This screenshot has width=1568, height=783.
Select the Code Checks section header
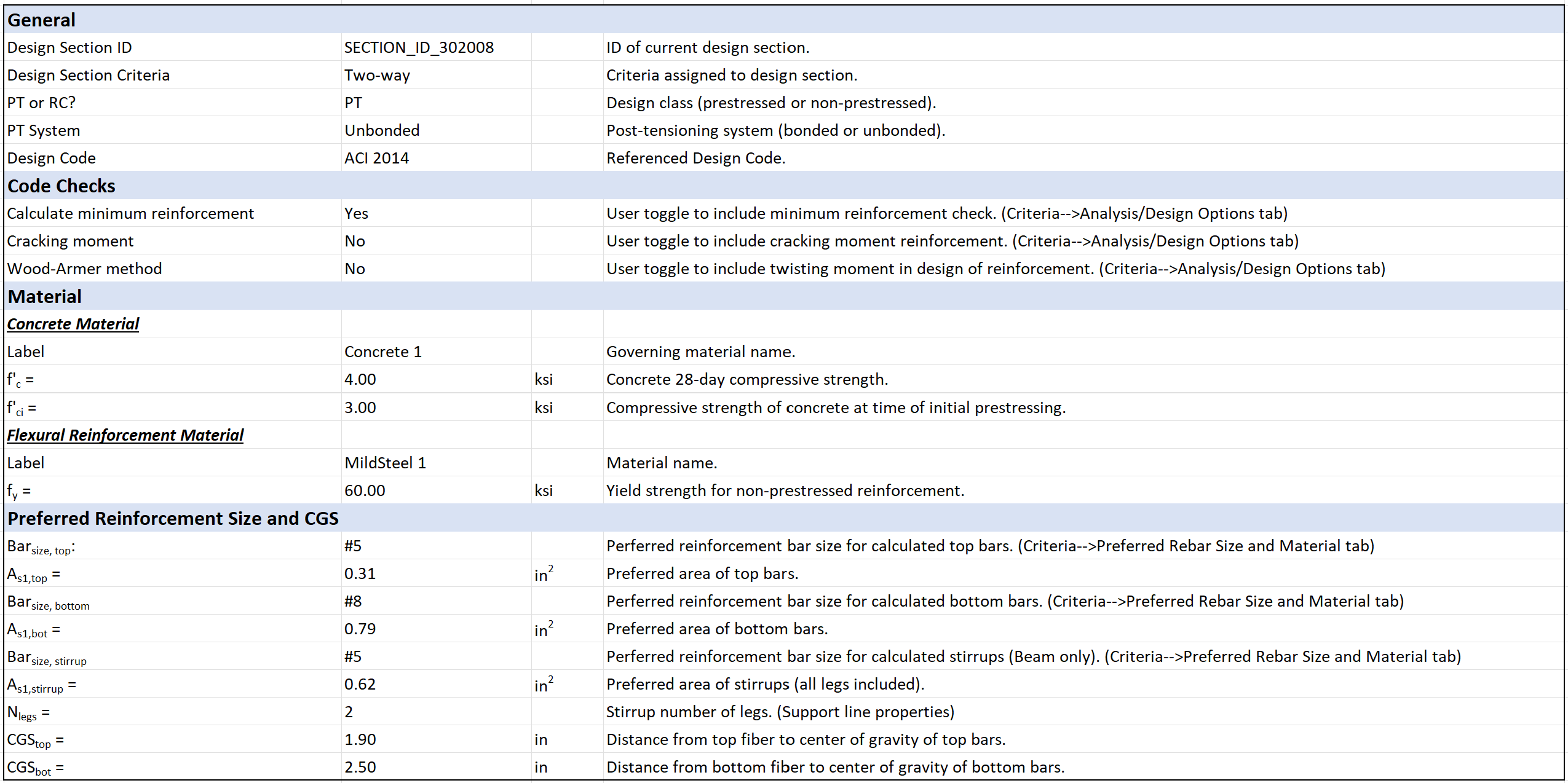tap(60, 186)
